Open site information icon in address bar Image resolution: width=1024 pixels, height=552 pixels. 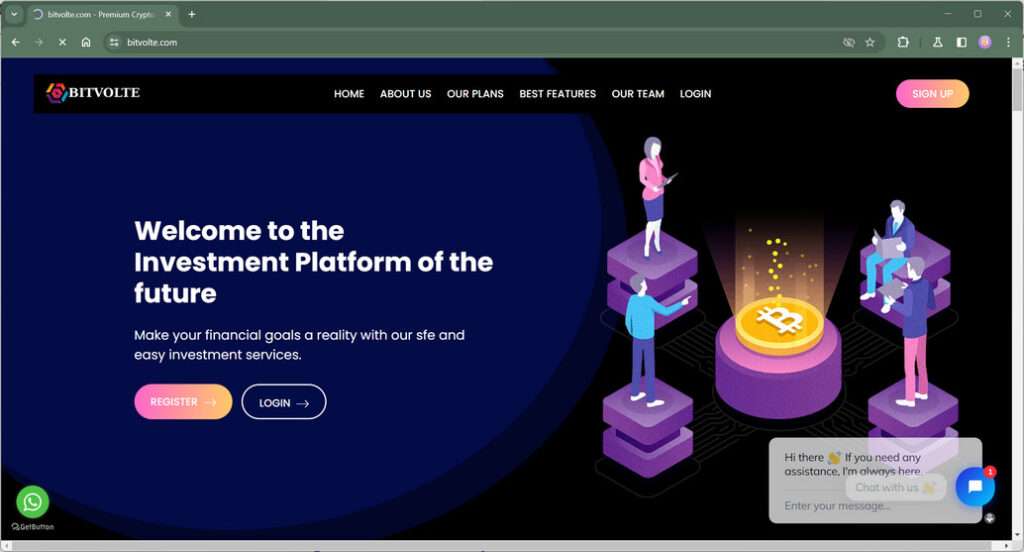[114, 42]
